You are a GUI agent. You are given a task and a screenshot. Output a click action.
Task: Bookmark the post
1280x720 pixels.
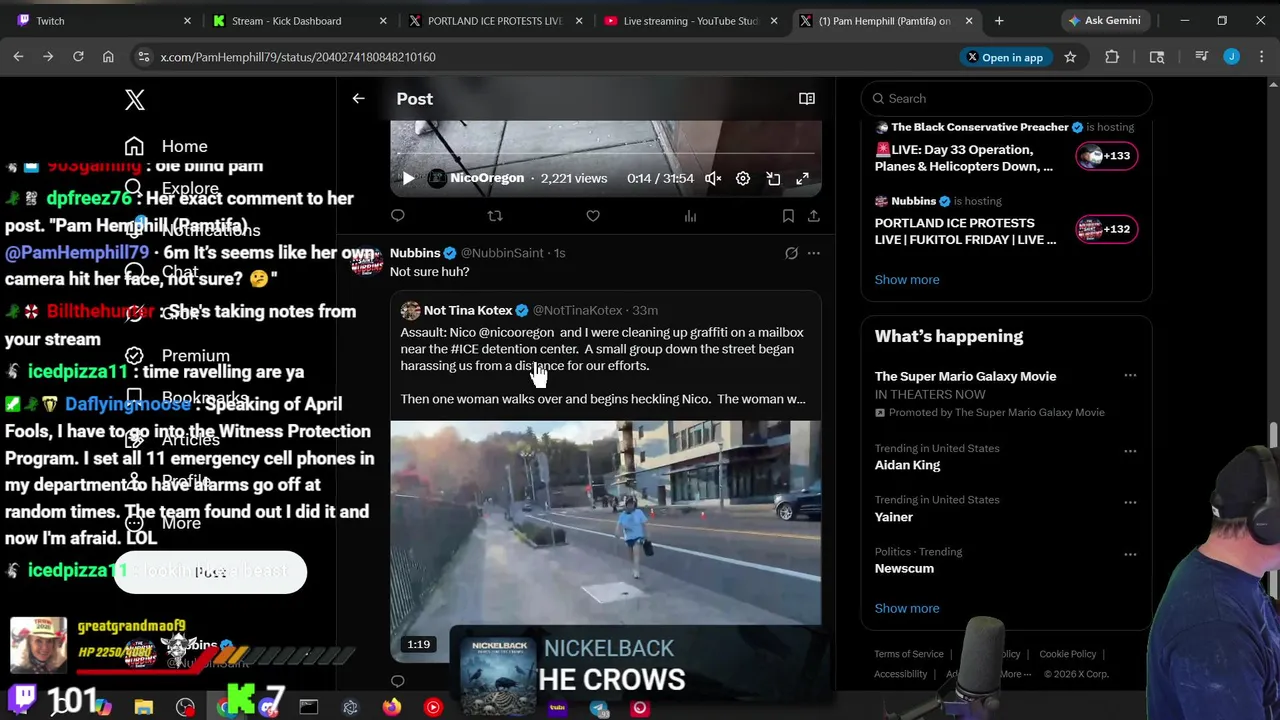[788, 215]
